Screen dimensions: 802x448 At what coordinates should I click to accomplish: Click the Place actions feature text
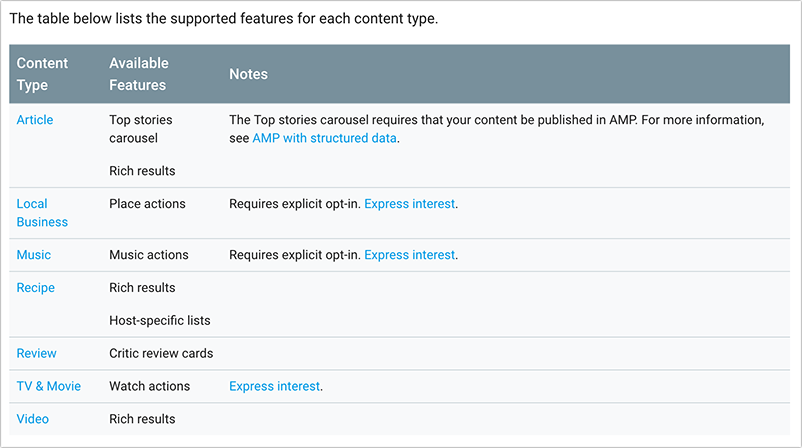(147, 204)
